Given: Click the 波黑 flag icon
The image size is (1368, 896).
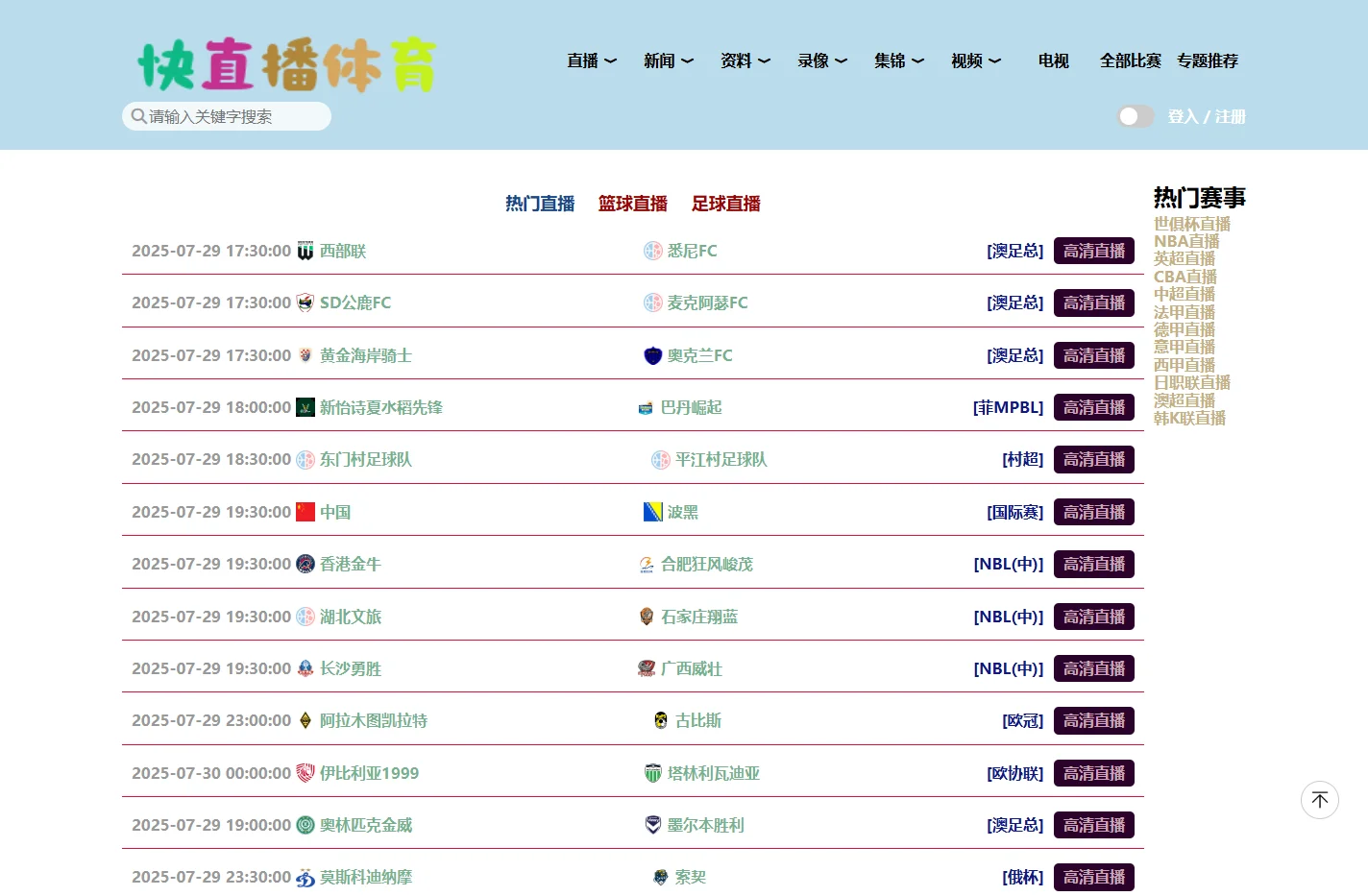Looking at the screenshot, I should (653, 512).
